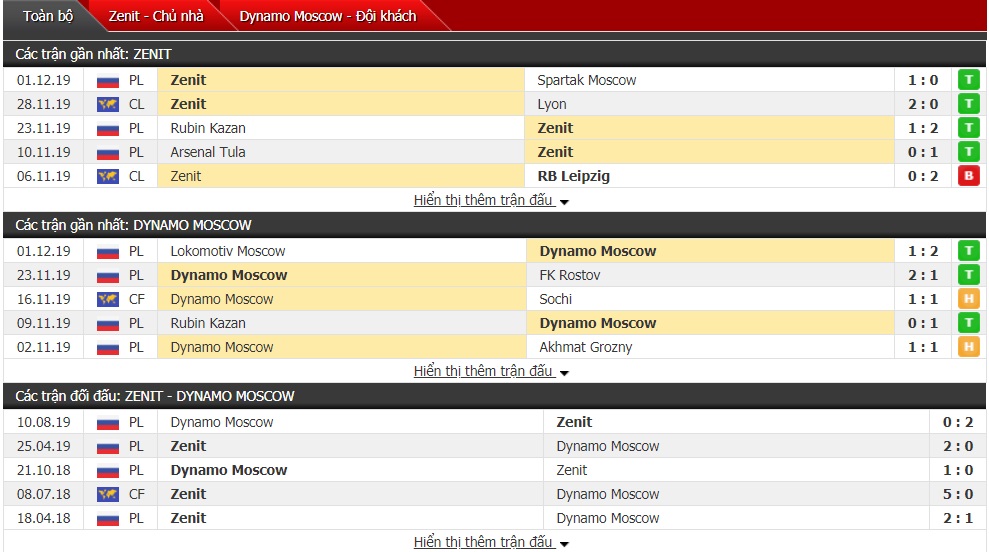Switch to Dynamo Moscow - Đội khách tab
Screen dimensions: 989x552
click(328, 16)
